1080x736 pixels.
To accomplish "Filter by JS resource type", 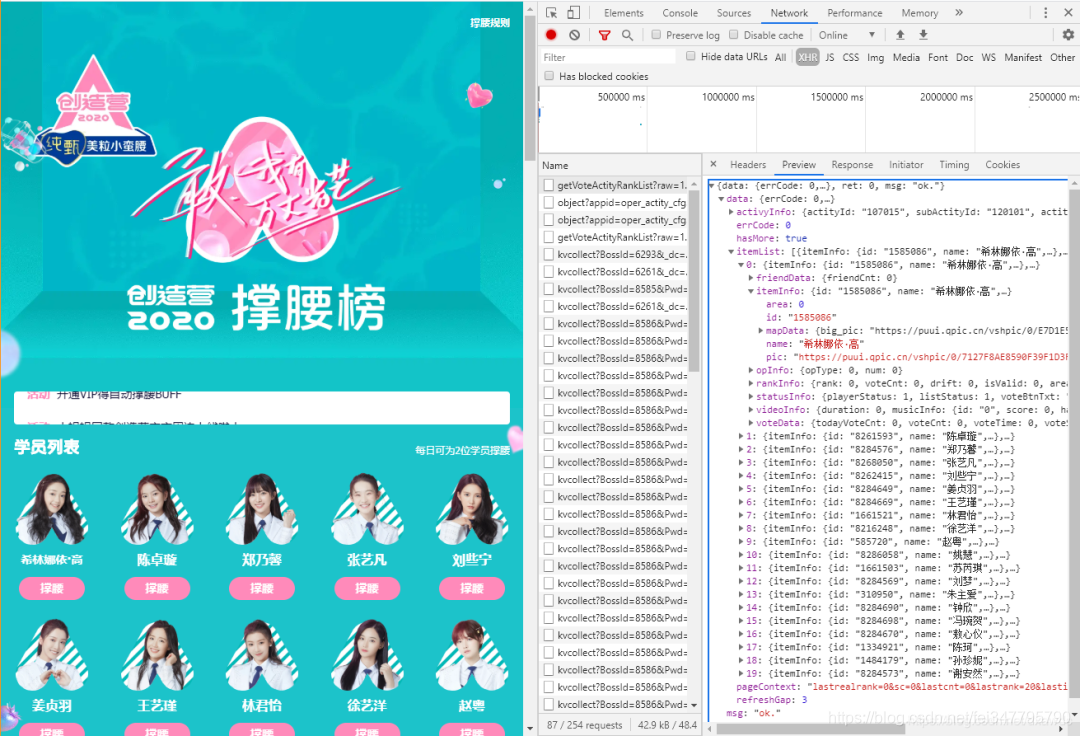I will [x=829, y=57].
